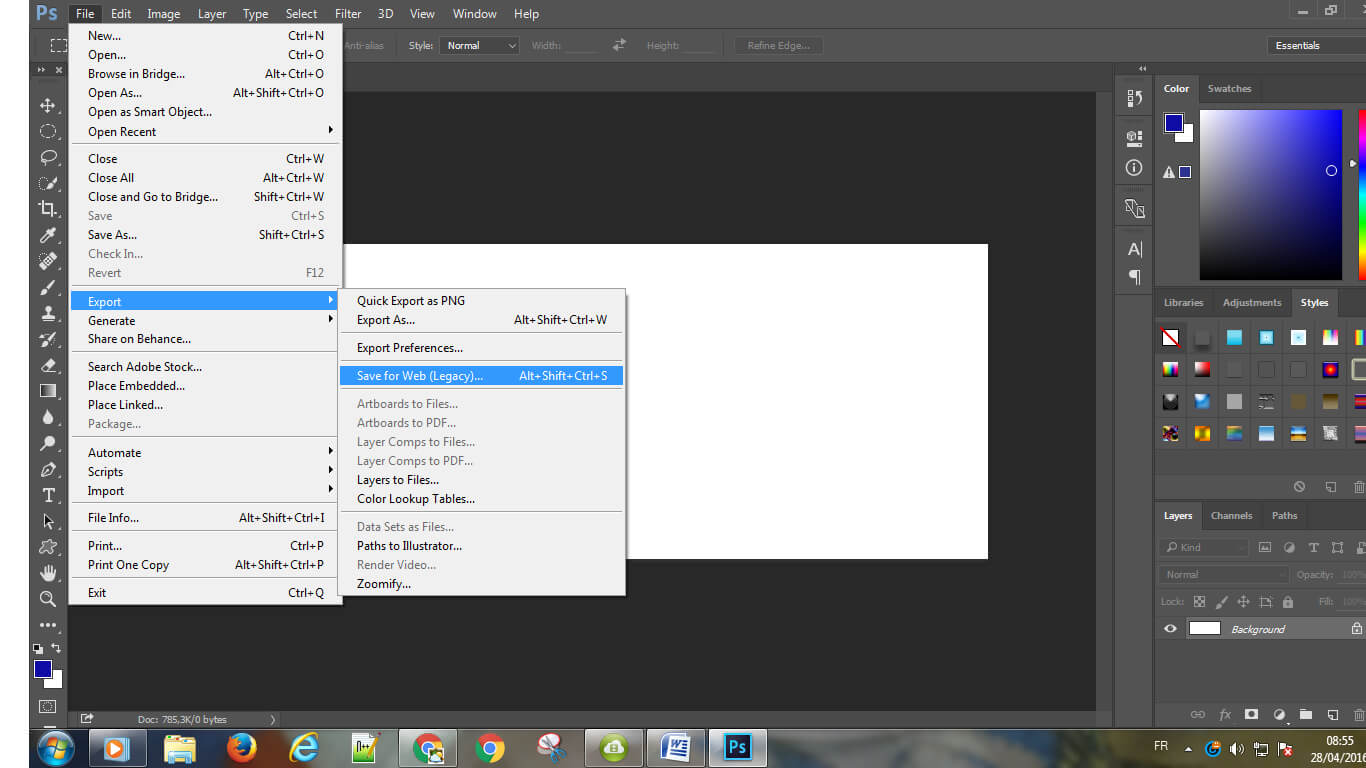Toggle type layer filter icon
Screen dimensions: 1366x768
(1313, 547)
